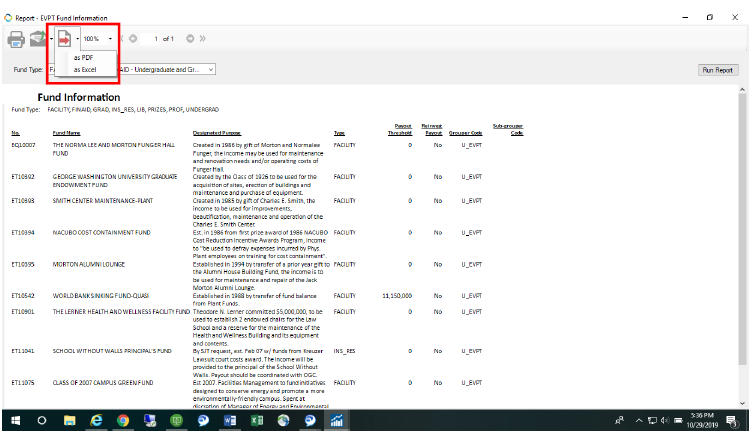Click the email report envelope icon
This screenshot has height=438, width=755.
[37, 39]
